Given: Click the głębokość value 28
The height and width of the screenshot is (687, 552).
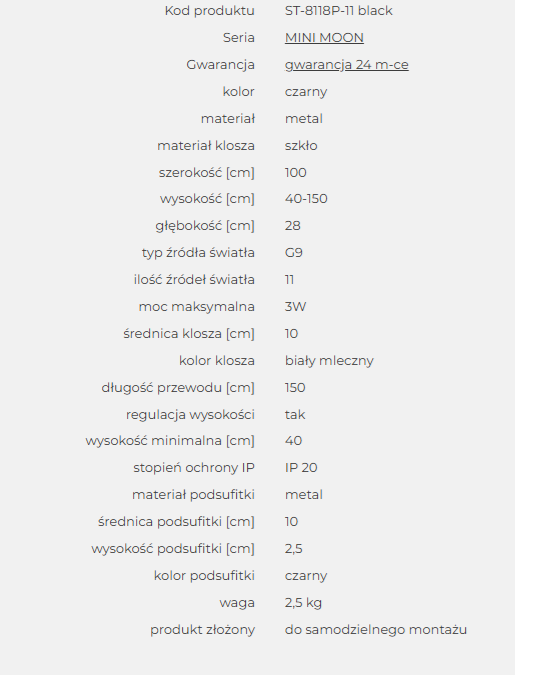Looking at the screenshot, I should point(293,226).
